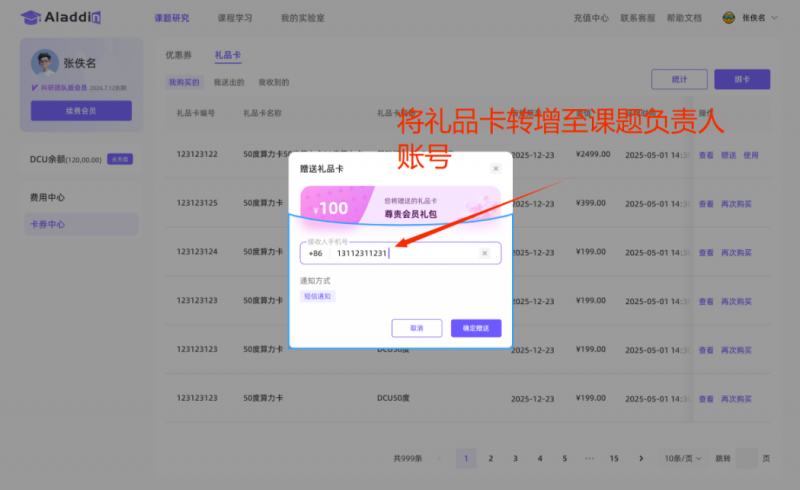This screenshot has height=490, width=800.
Task: Clear the phone number with the X icon
Action: click(x=485, y=253)
